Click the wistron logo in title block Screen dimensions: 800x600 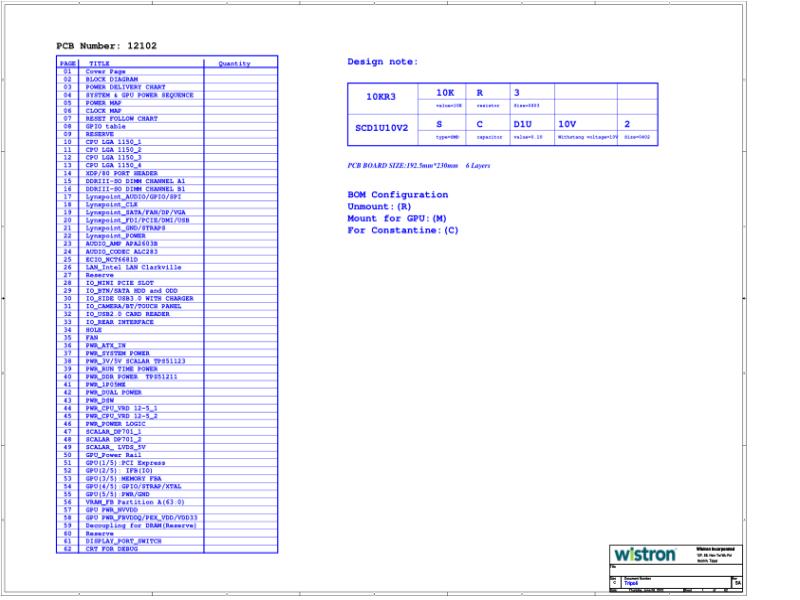point(645,555)
